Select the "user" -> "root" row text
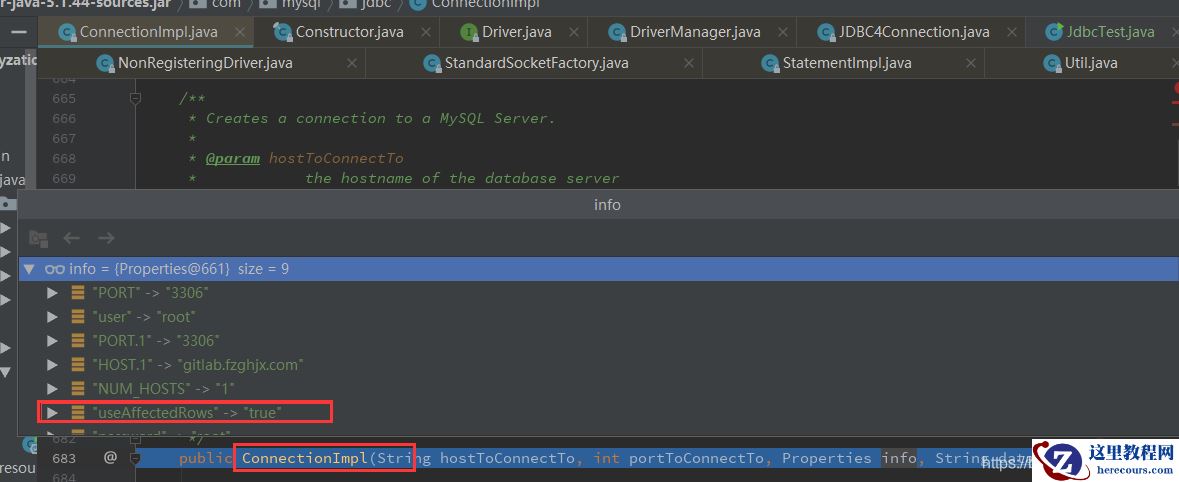Viewport: 1179px width, 482px height. click(x=143, y=317)
